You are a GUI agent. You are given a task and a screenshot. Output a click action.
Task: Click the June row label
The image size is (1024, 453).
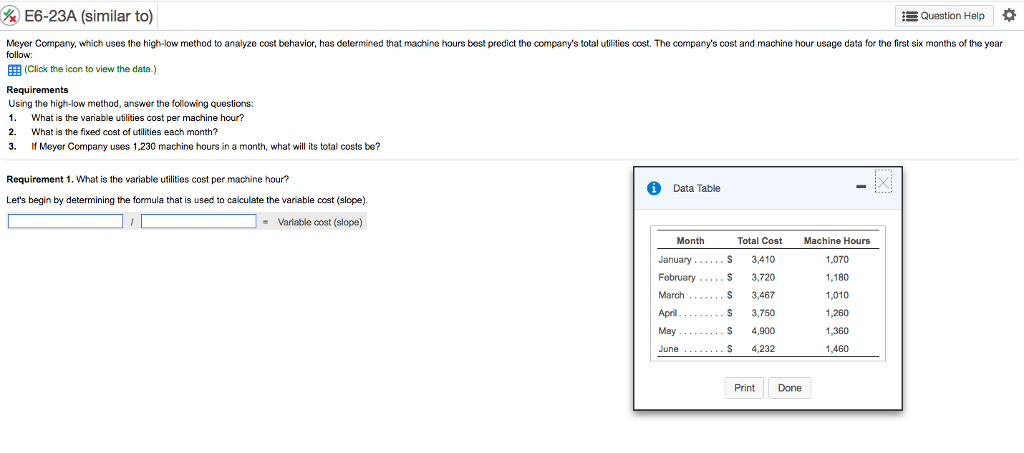coord(669,349)
